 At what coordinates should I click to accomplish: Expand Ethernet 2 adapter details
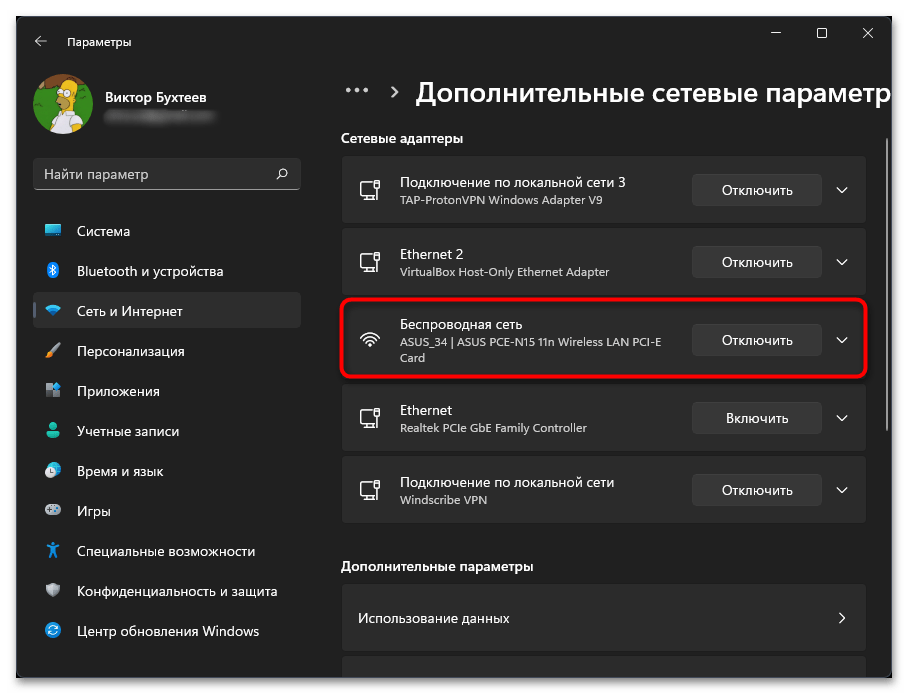pos(842,262)
